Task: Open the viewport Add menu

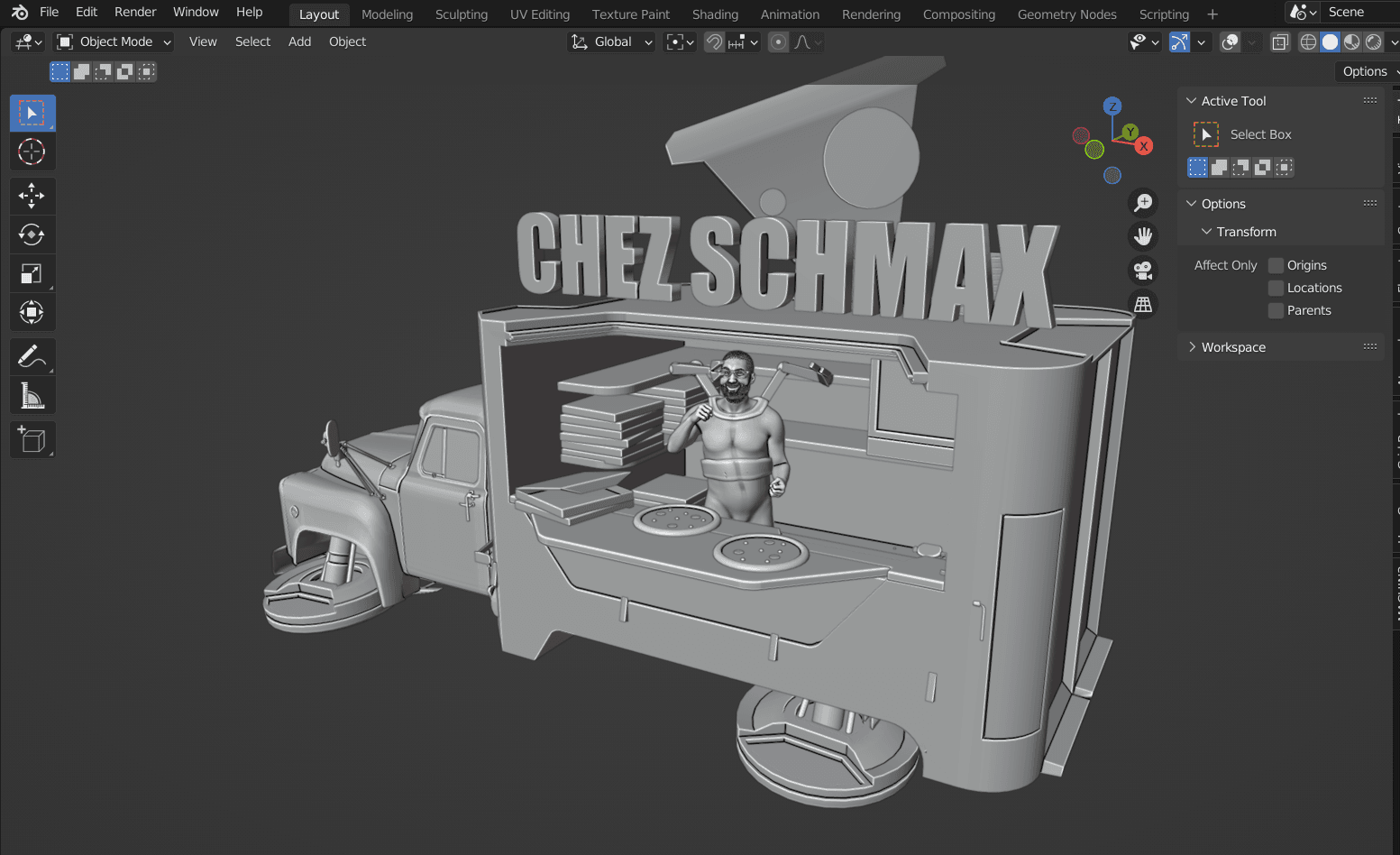Action: pos(299,41)
